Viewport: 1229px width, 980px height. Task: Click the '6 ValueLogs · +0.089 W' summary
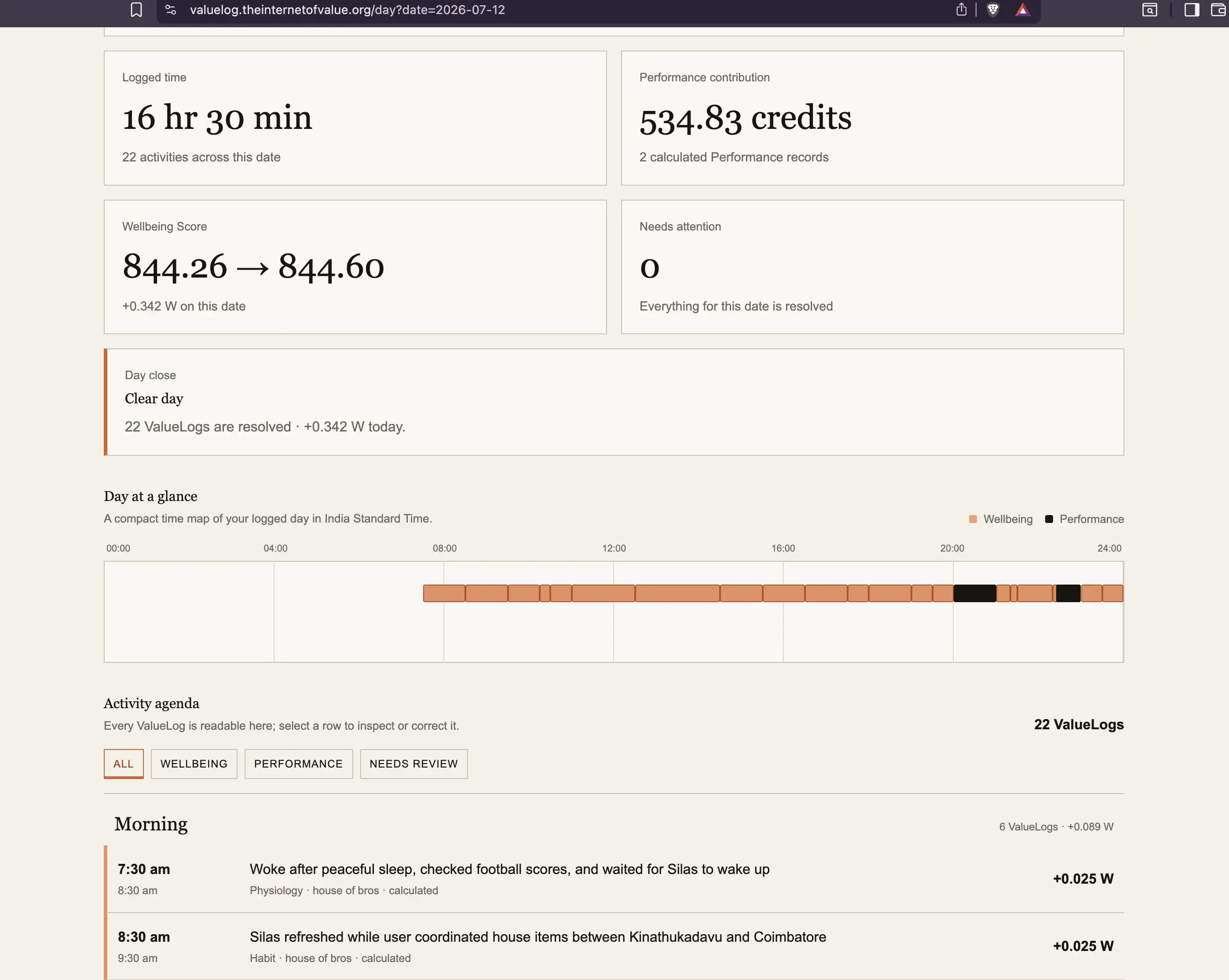tap(1056, 826)
